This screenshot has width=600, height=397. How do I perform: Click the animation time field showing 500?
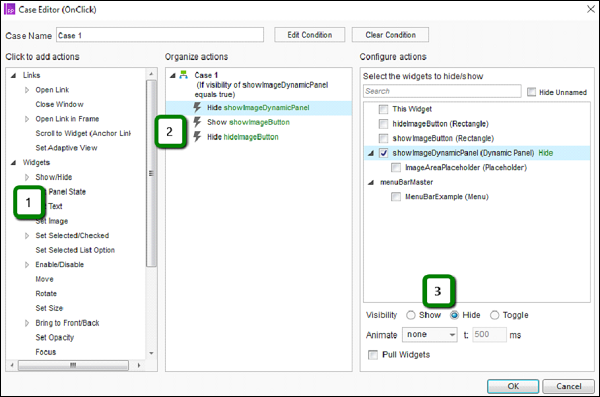[489, 335]
